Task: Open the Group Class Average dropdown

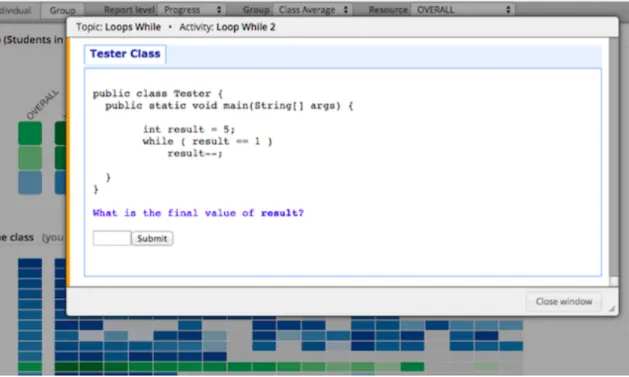Action: click(x=313, y=9)
